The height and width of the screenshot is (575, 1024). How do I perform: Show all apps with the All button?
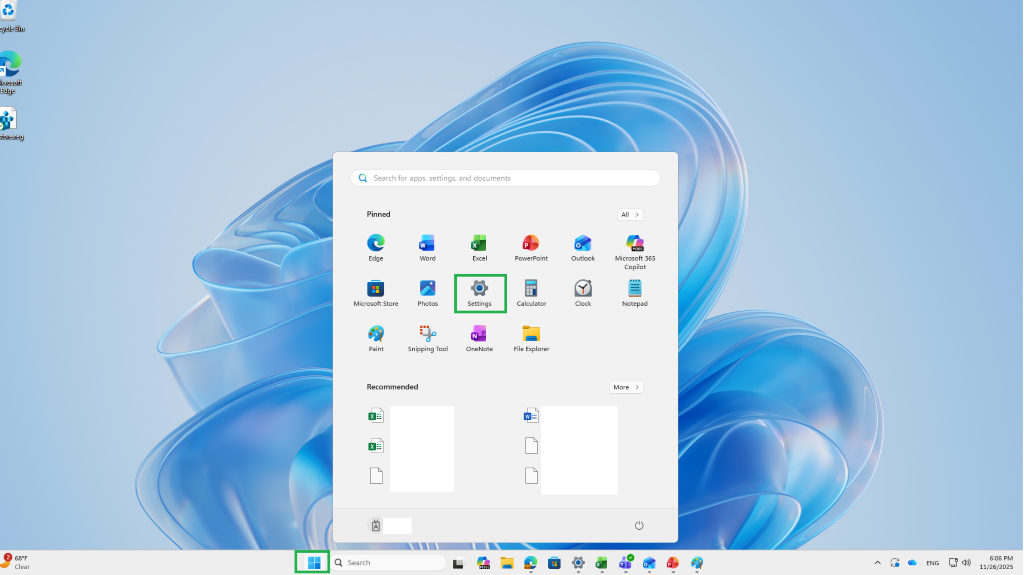coord(630,214)
